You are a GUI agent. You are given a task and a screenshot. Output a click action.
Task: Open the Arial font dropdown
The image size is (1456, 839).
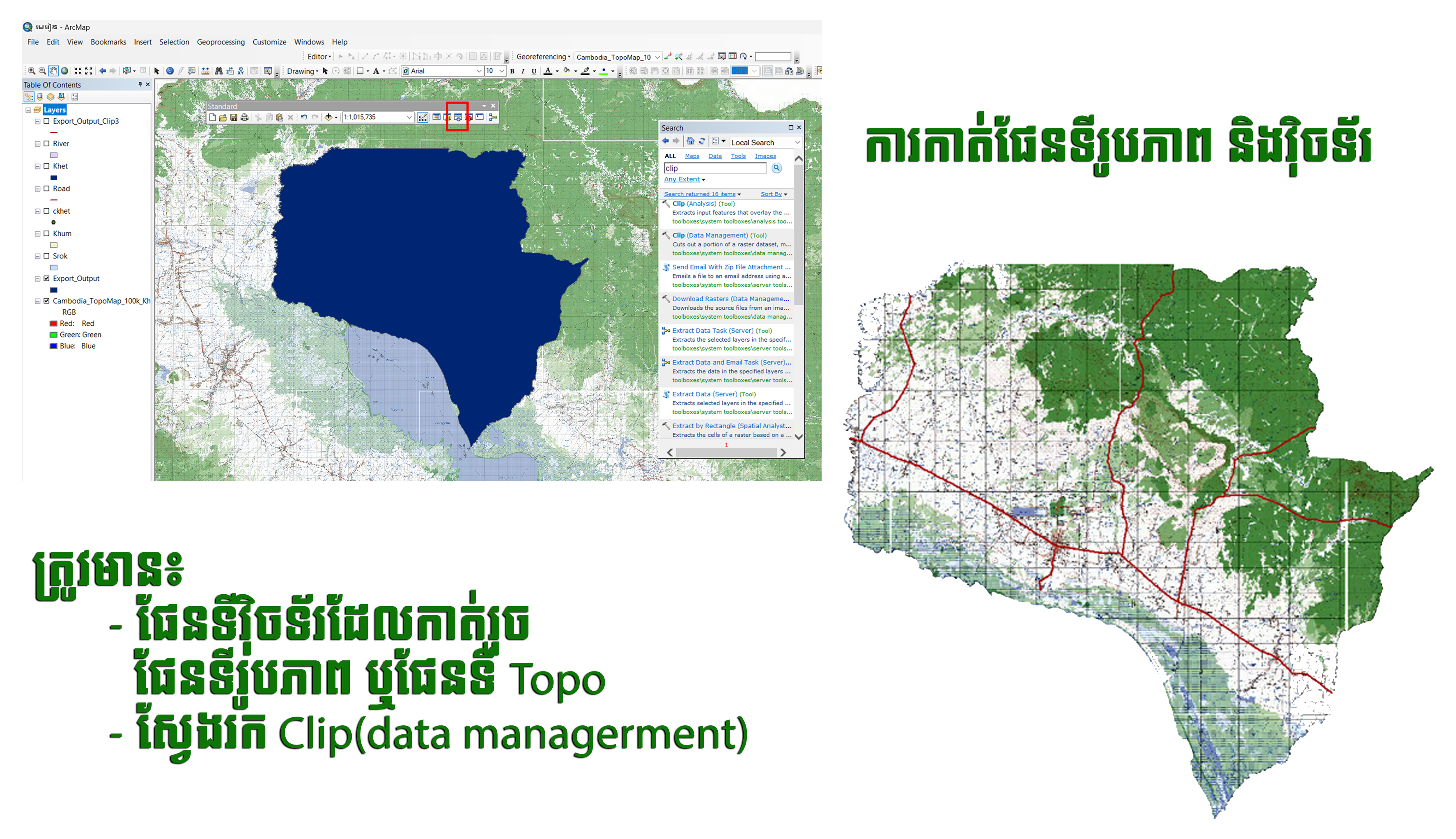479,71
